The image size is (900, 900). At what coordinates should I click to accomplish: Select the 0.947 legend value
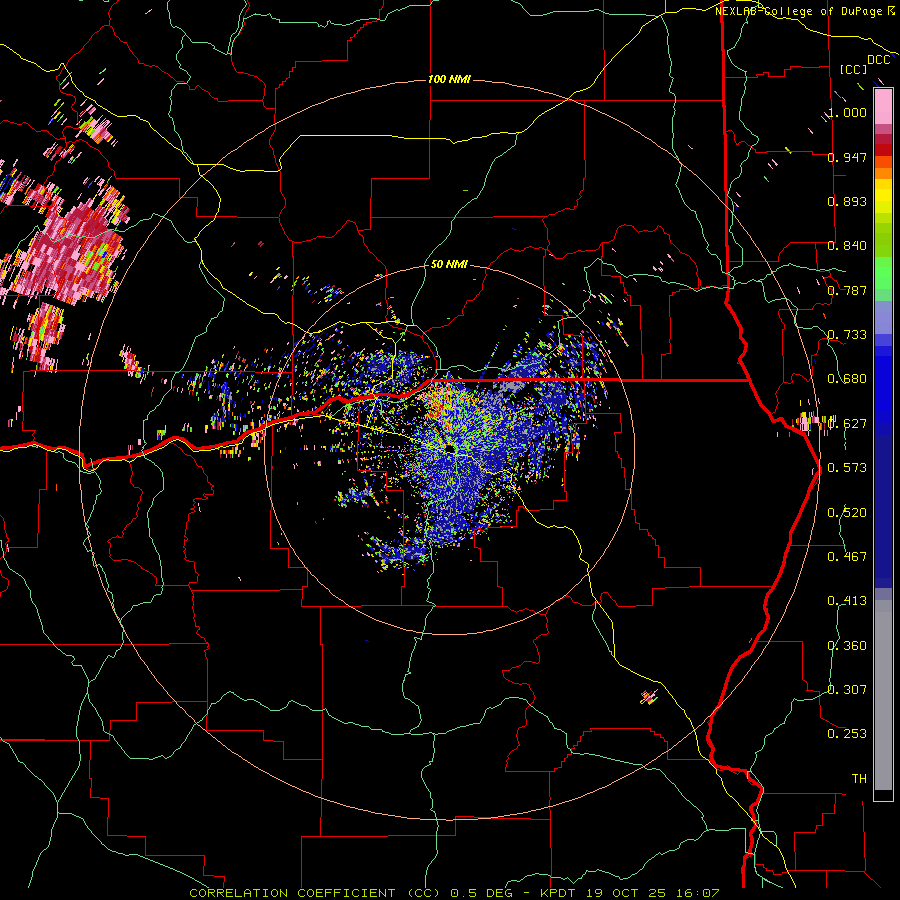point(847,157)
